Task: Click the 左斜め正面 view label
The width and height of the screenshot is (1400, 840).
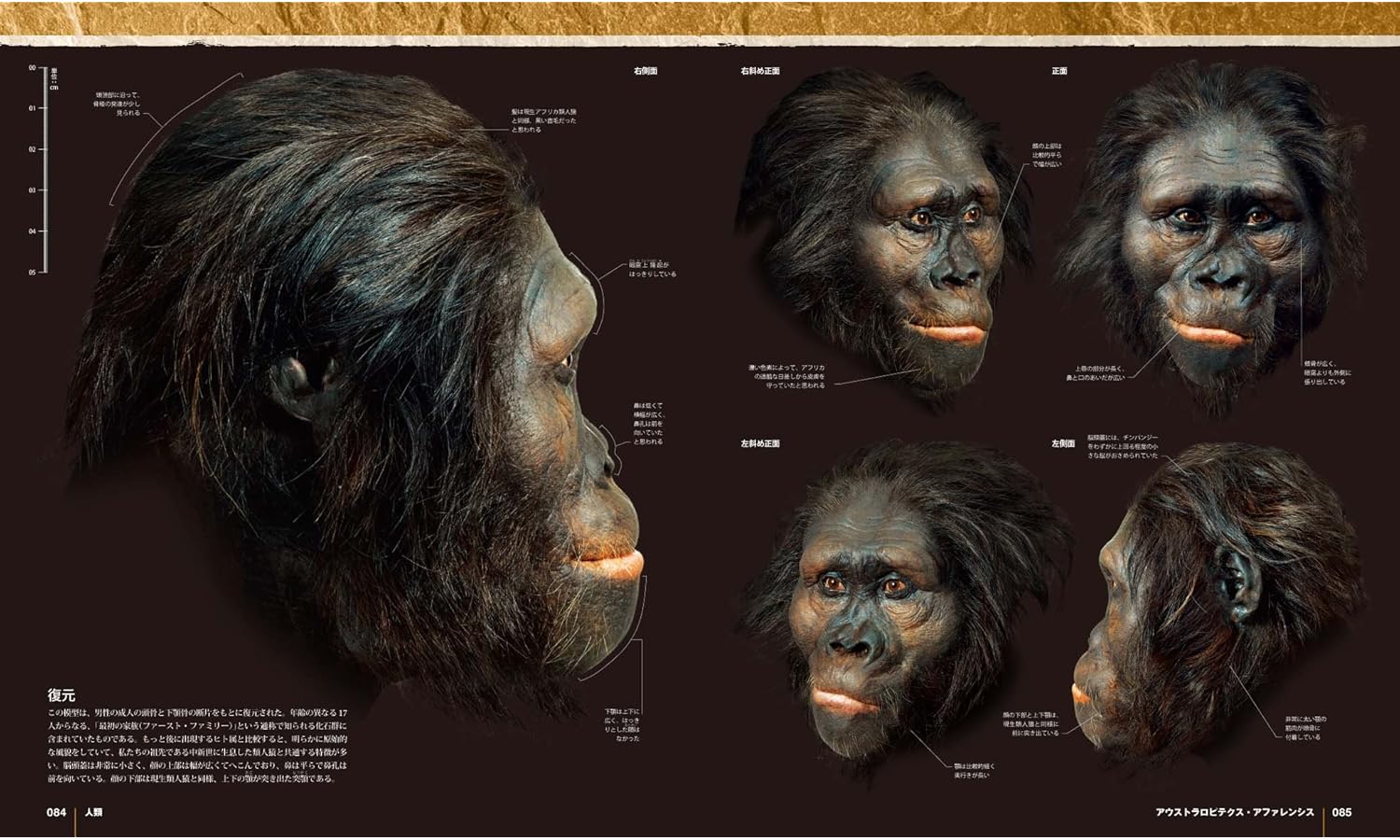Action: pyautogui.click(x=760, y=443)
